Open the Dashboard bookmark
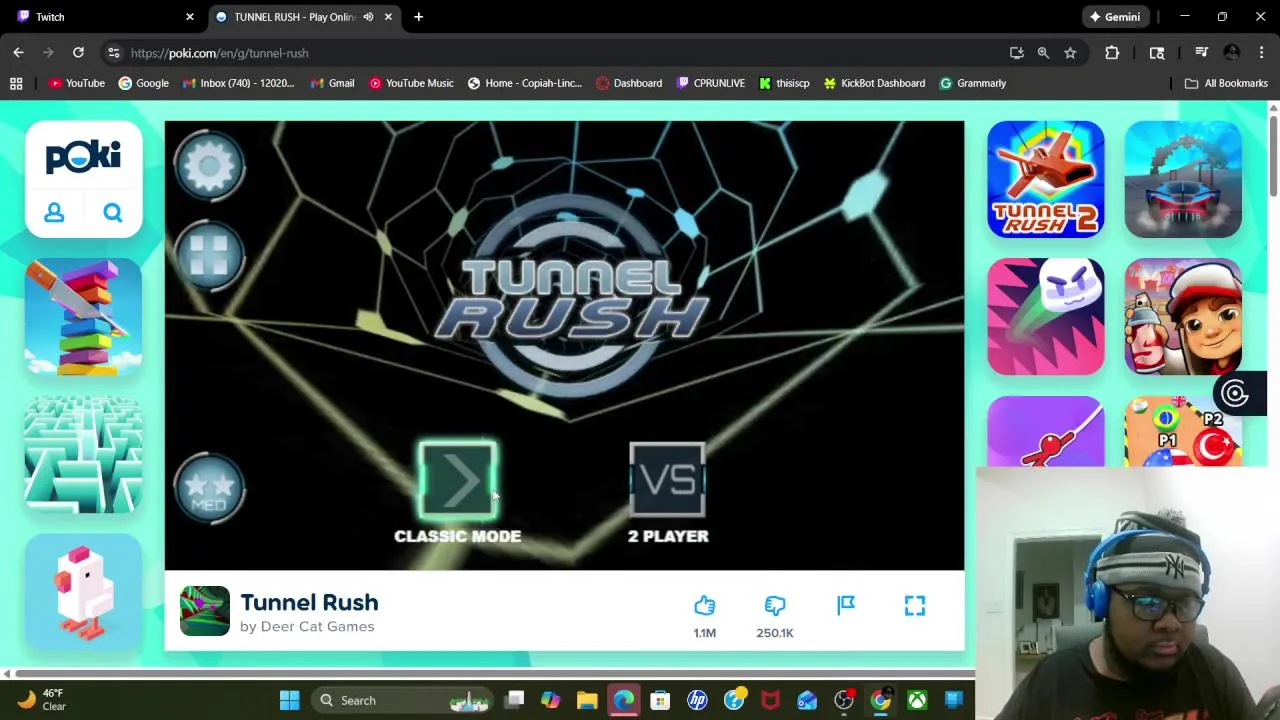 pyautogui.click(x=629, y=83)
